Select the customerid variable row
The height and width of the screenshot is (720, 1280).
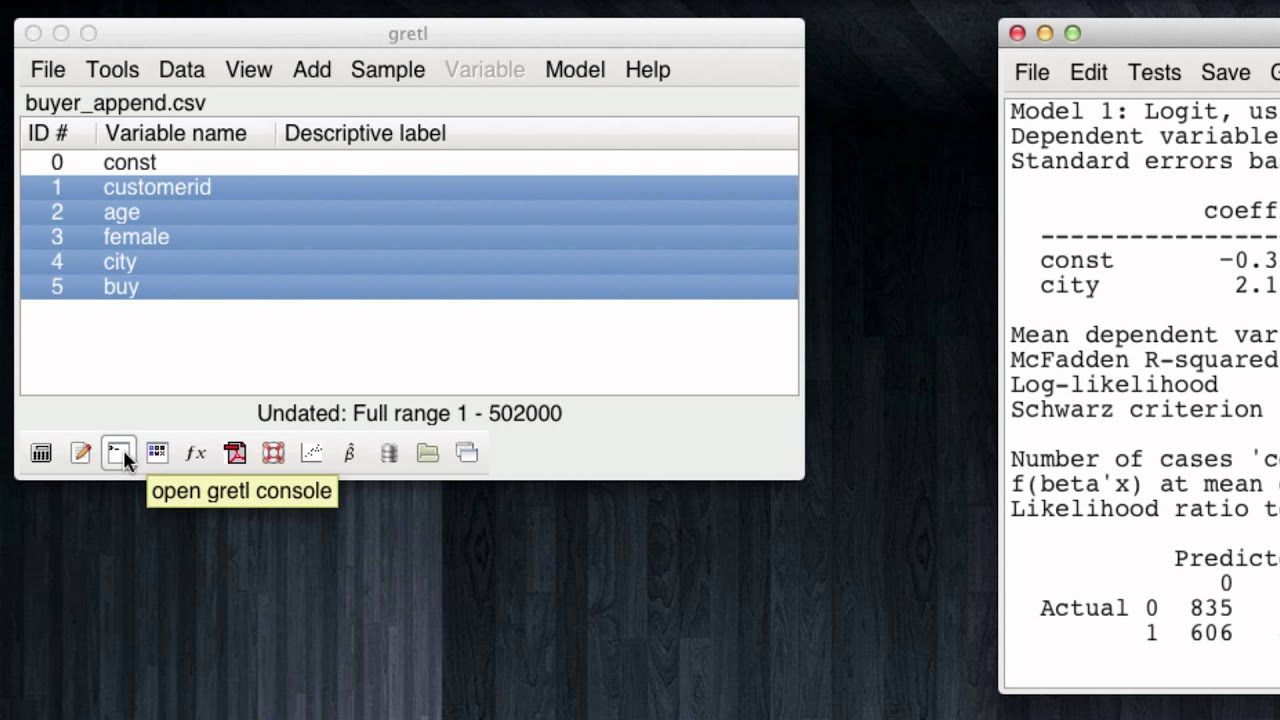tap(409, 187)
